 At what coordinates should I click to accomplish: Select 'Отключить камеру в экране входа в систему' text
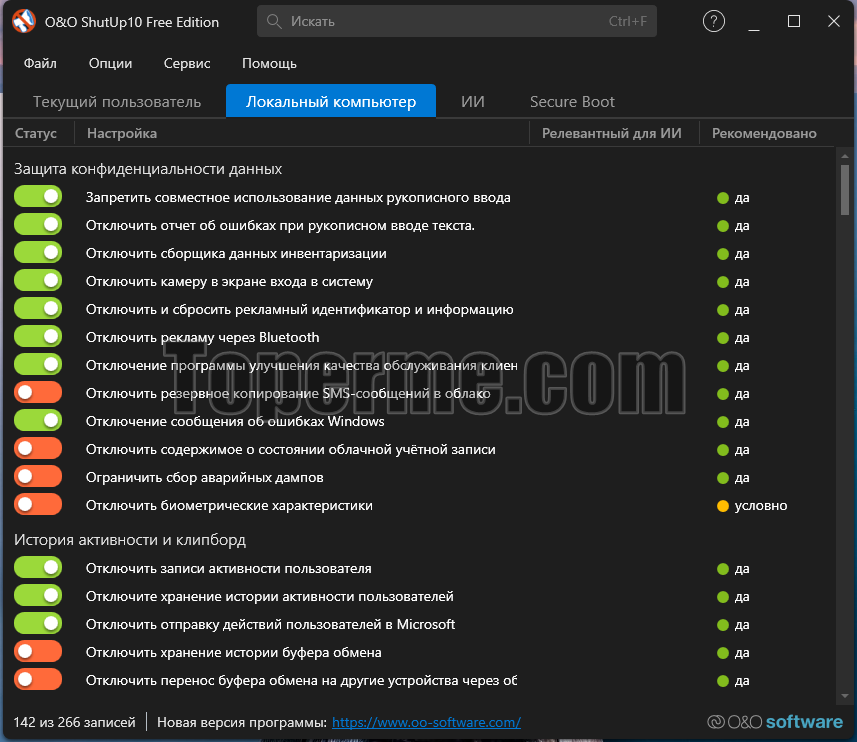coord(229,281)
